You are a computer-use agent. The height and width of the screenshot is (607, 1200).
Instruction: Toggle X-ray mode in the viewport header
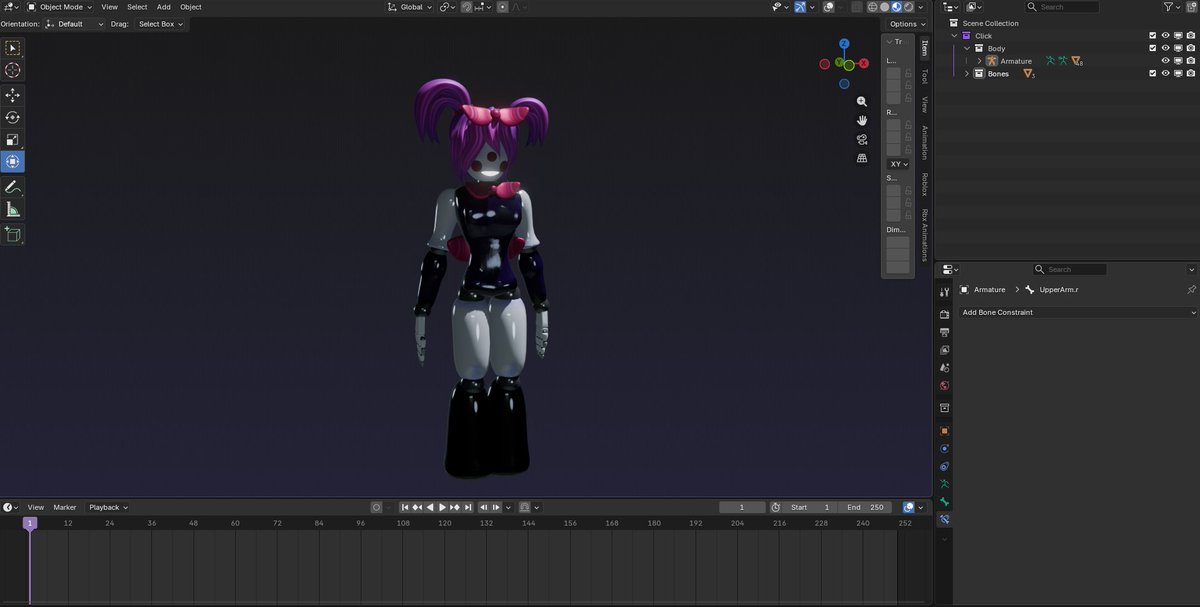[855, 7]
